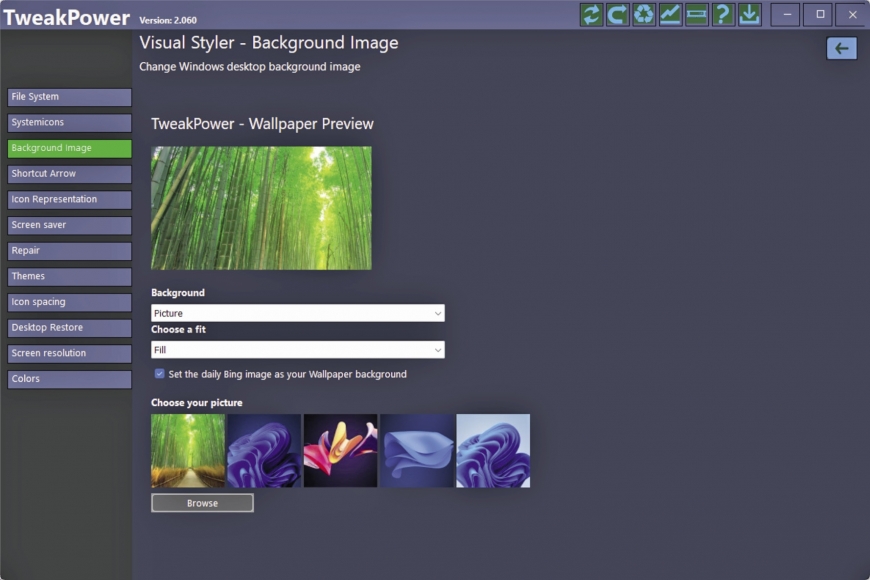Open the recycle symbol toolbar icon
This screenshot has width=870, height=580.
tap(644, 14)
